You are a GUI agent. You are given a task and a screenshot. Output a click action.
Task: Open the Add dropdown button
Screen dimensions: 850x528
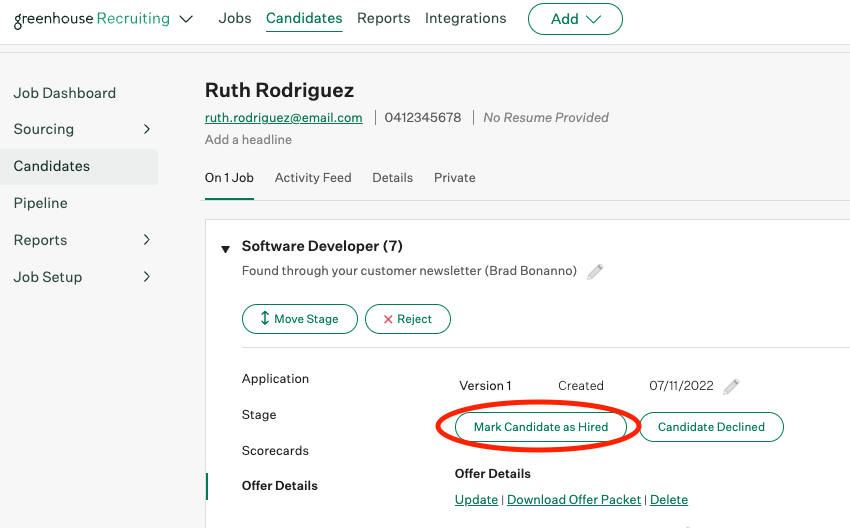pyautogui.click(x=575, y=19)
